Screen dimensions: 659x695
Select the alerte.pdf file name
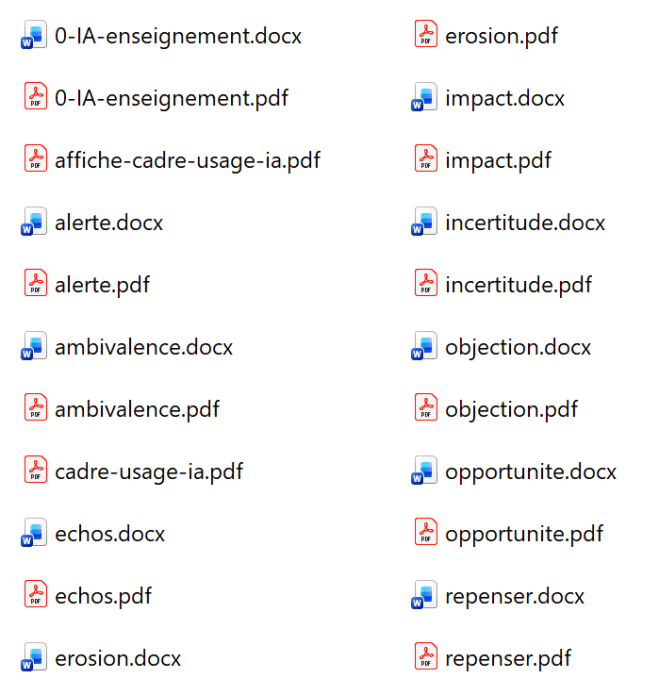click(102, 285)
